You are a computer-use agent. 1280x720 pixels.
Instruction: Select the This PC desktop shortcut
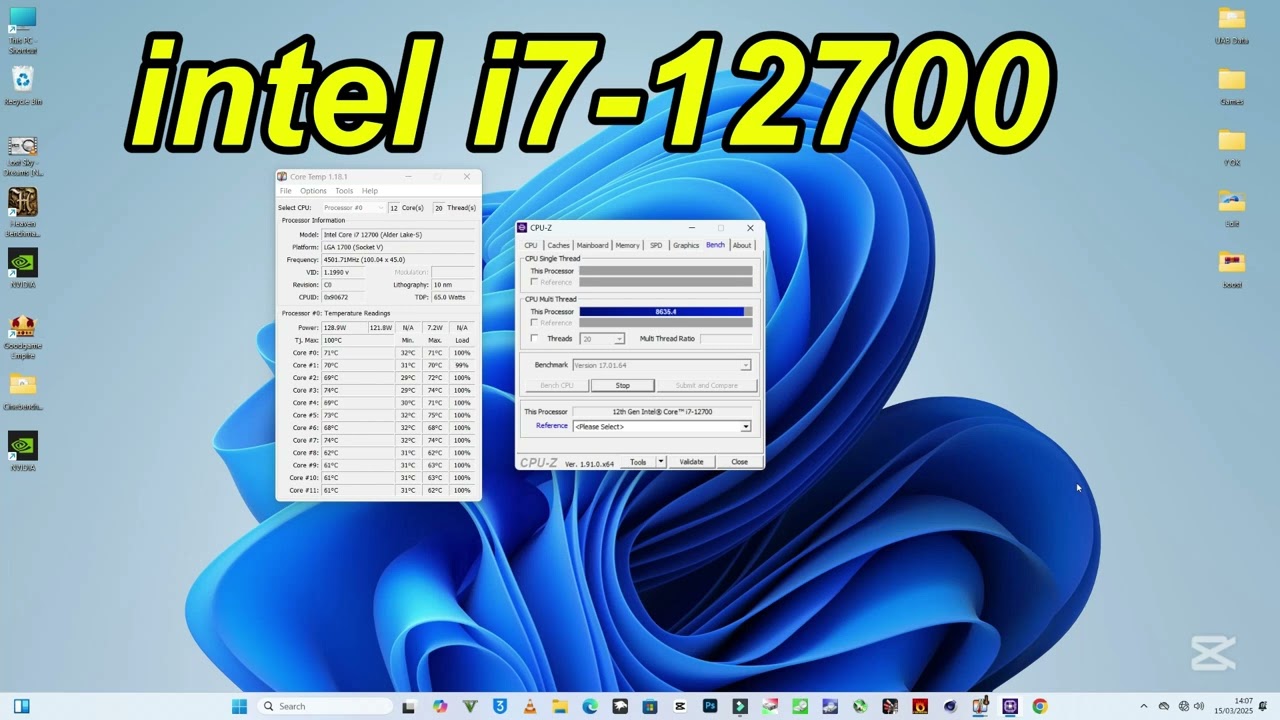coord(22,30)
